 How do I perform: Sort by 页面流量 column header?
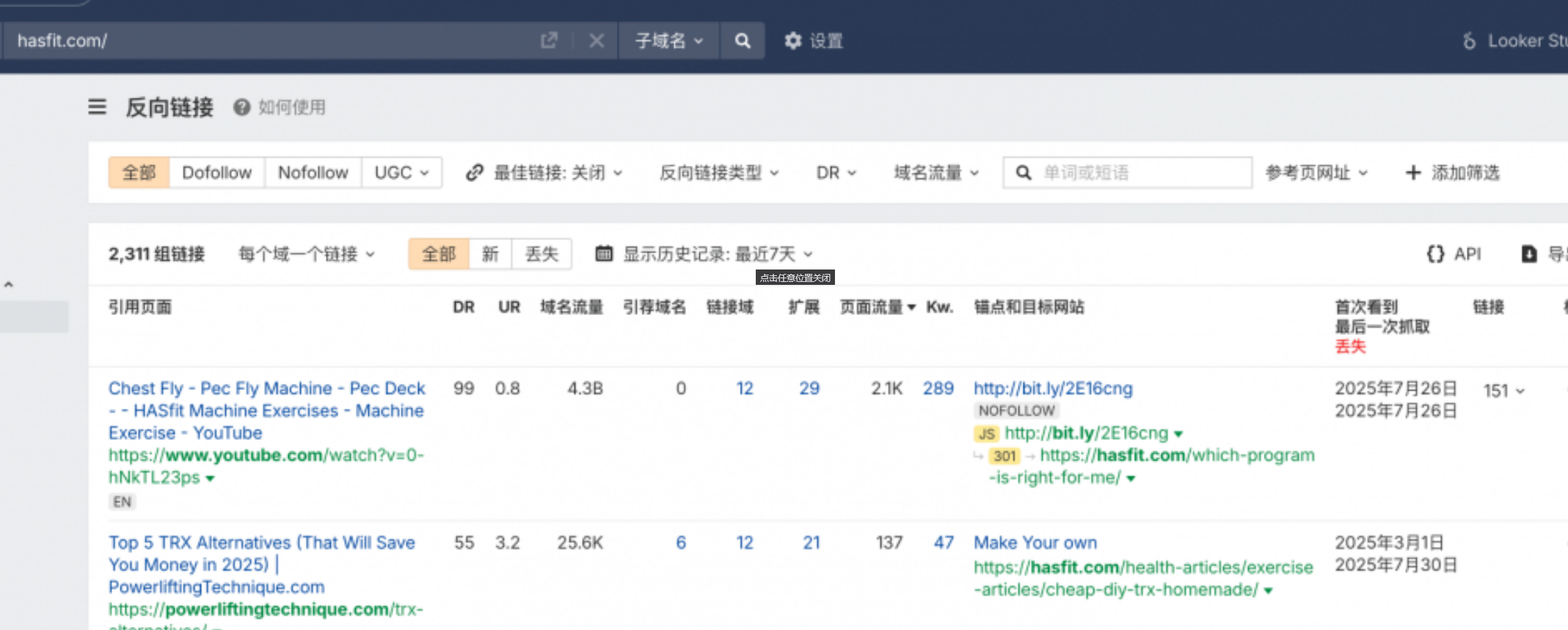click(x=877, y=307)
